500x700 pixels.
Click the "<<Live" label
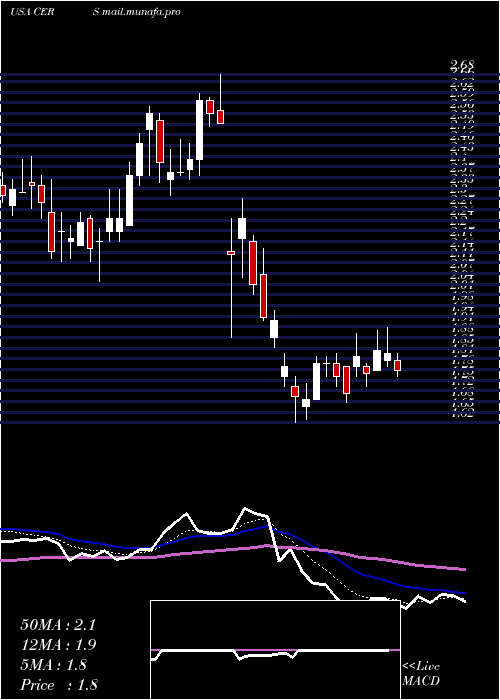coord(421,667)
